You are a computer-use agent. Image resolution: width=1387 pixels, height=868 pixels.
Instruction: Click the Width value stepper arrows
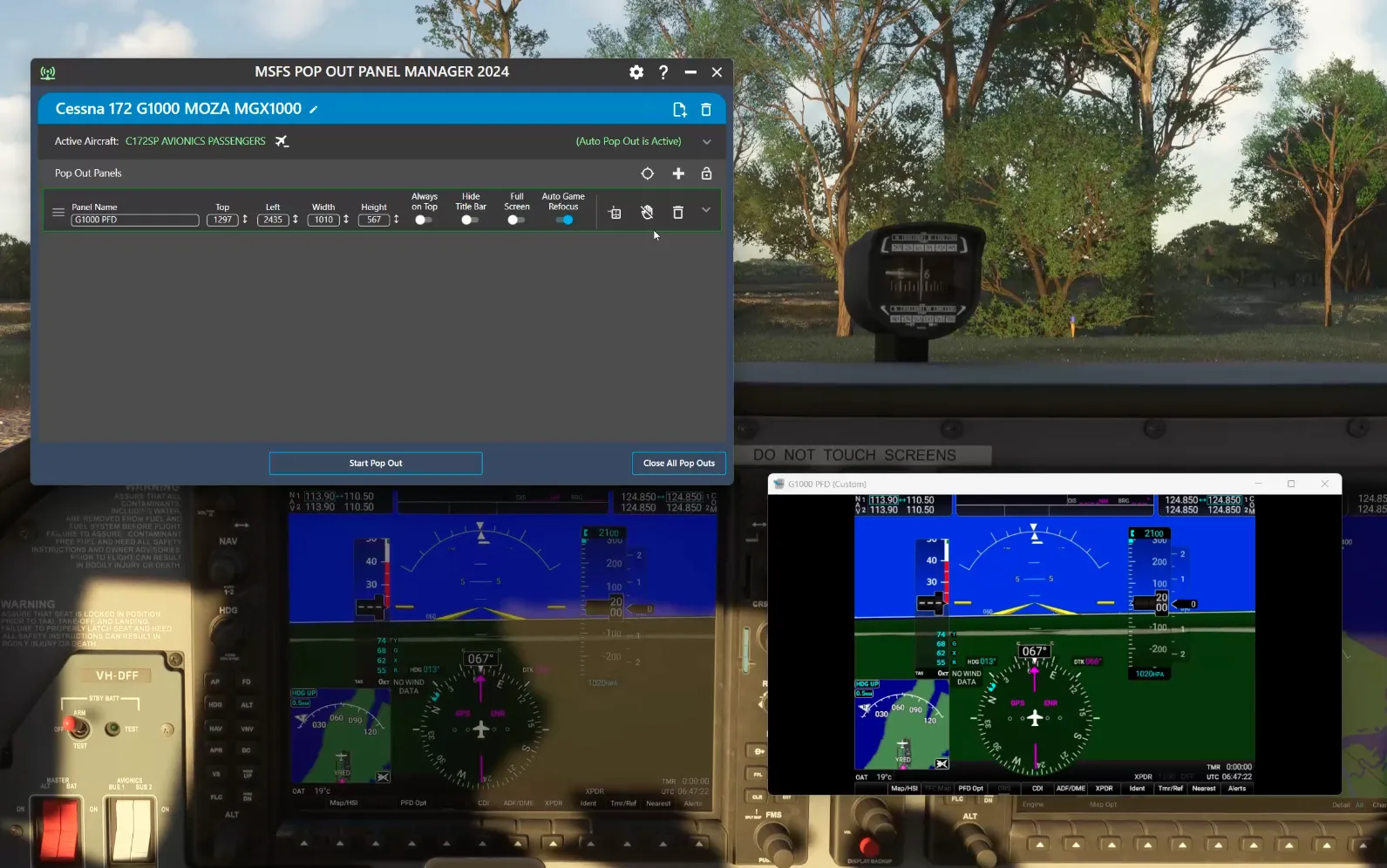(x=346, y=220)
